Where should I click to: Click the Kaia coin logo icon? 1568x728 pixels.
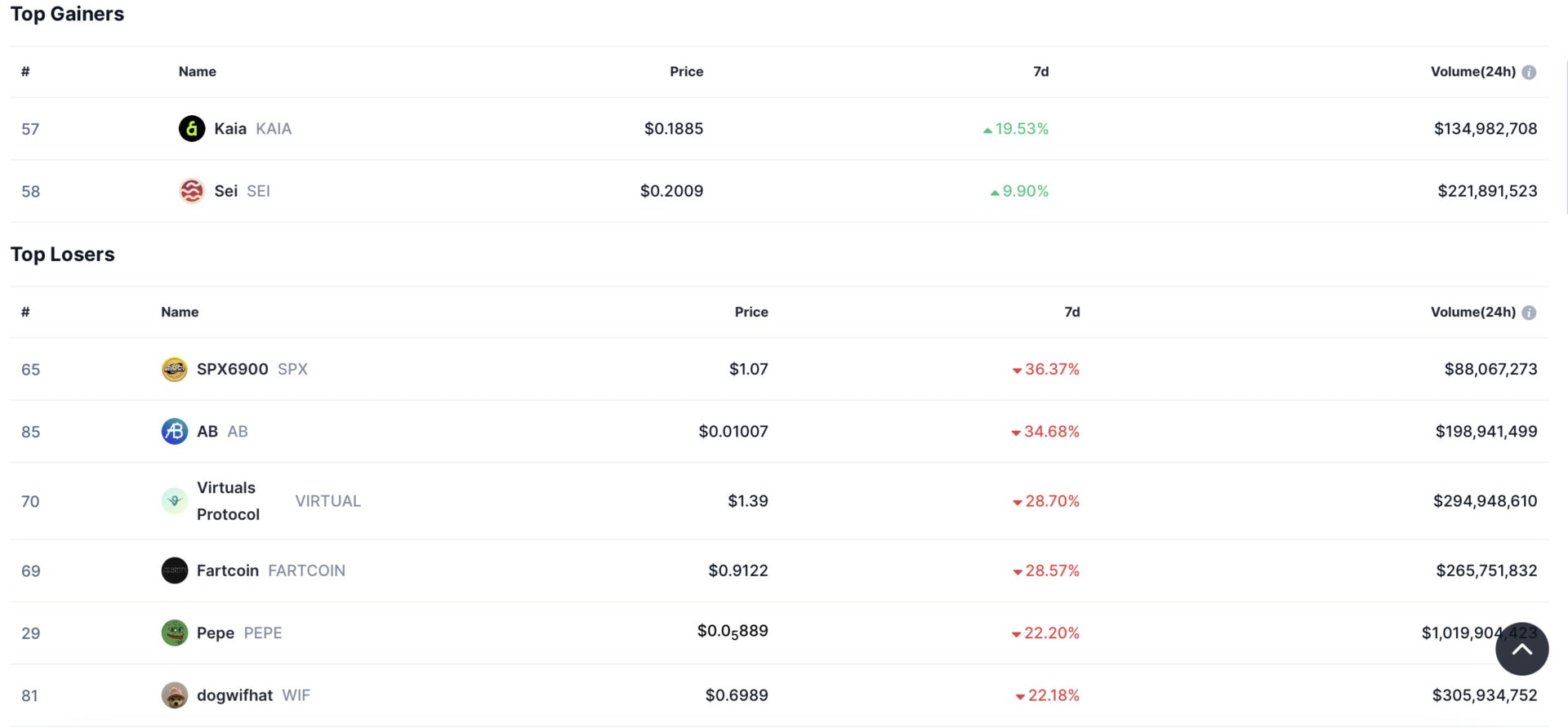[x=192, y=128]
